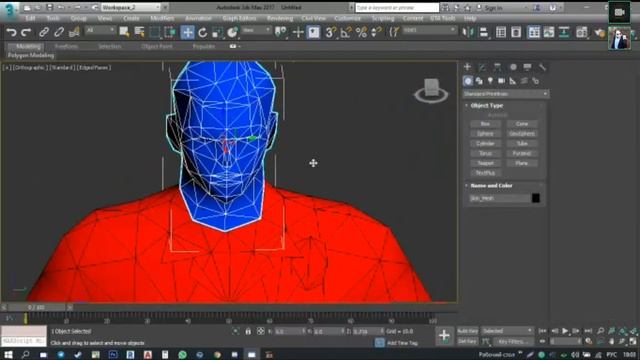Select the Select and Link tool
640x360 pixels.
coord(44,32)
